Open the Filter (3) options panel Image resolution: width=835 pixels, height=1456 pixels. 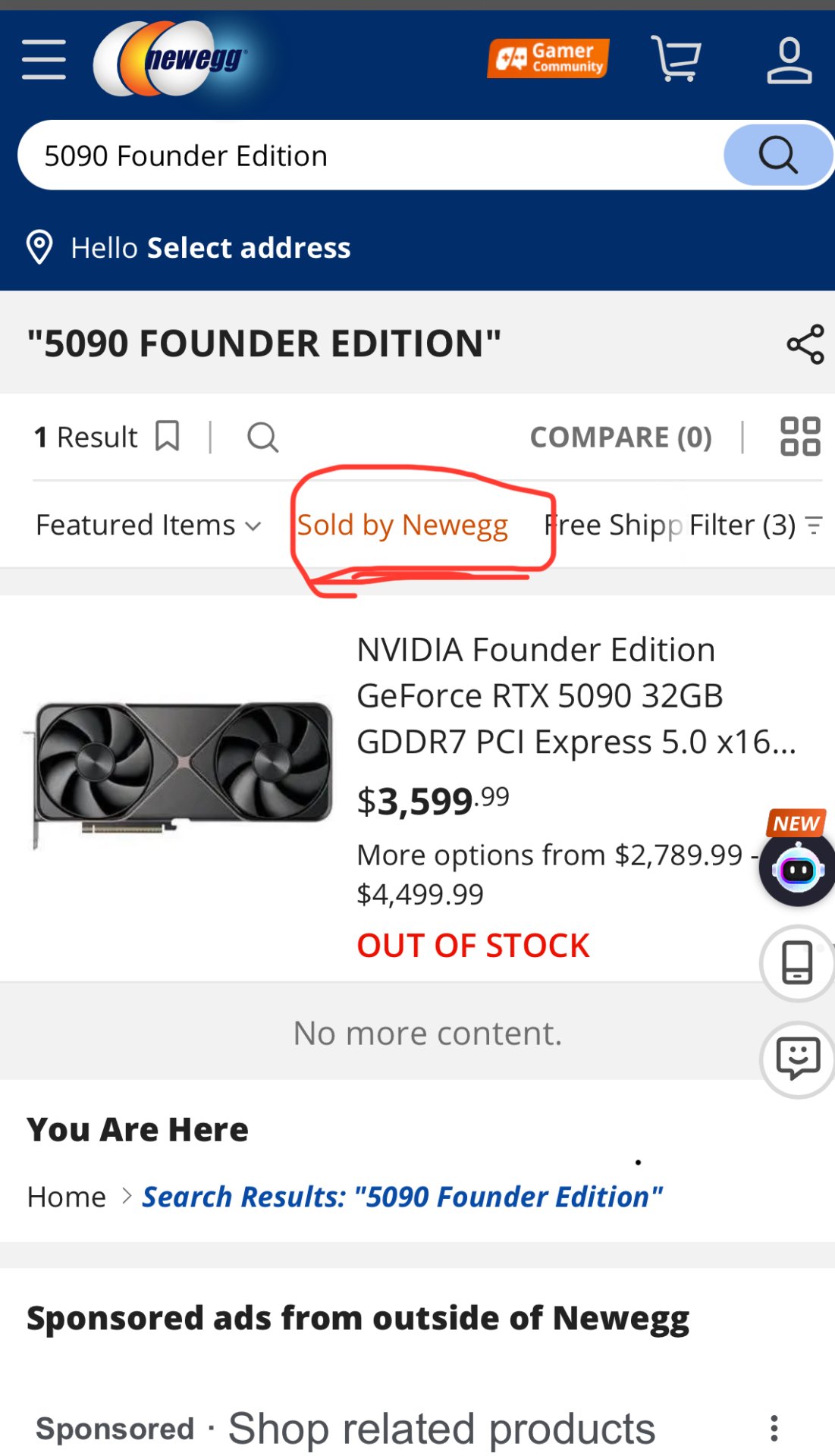tap(755, 525)
